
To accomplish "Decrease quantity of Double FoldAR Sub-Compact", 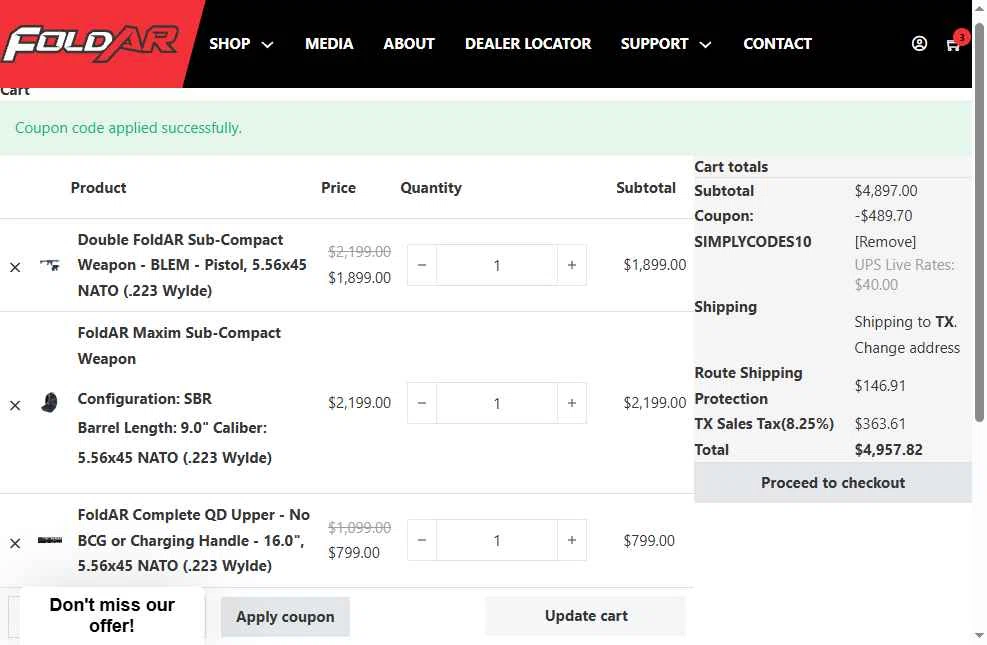I will point(422,265).
